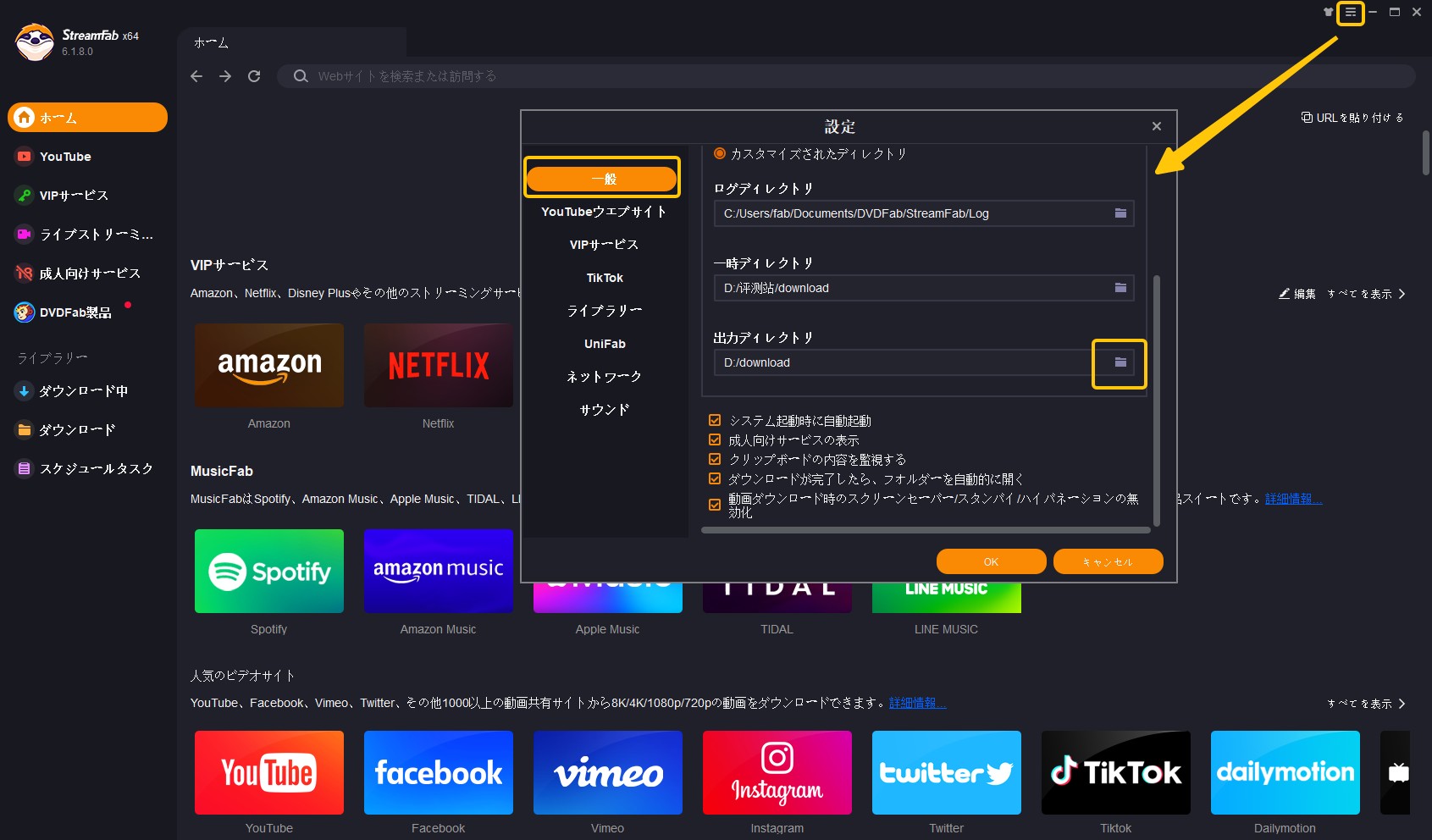1432x840 pixels.
Task: Toggle ダウンロード完了後フォルダーを開く checkbox
Action: [715, 478]
